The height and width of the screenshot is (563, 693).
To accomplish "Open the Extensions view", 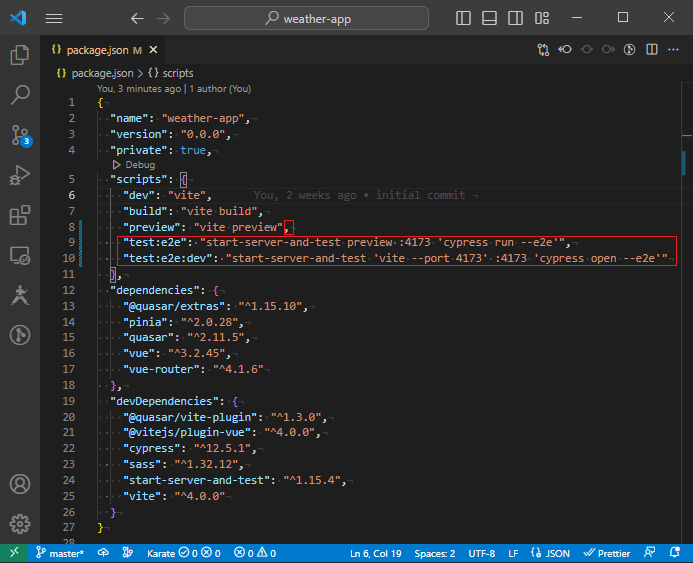I will pos(20,215).
